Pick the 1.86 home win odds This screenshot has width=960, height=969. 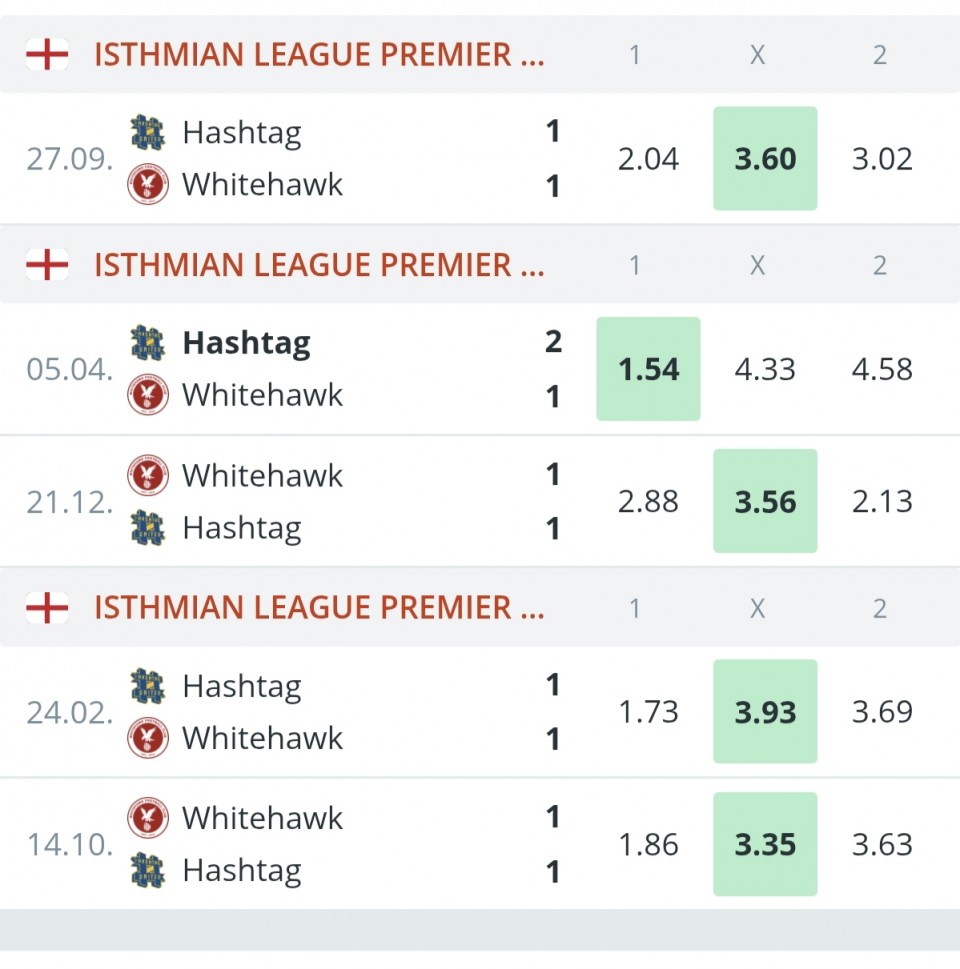648,845
